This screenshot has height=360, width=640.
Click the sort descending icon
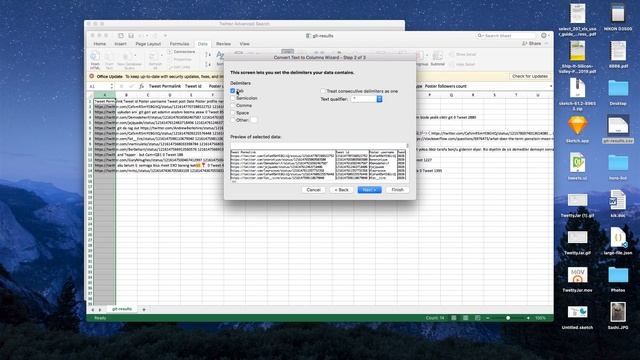(208, 64)
